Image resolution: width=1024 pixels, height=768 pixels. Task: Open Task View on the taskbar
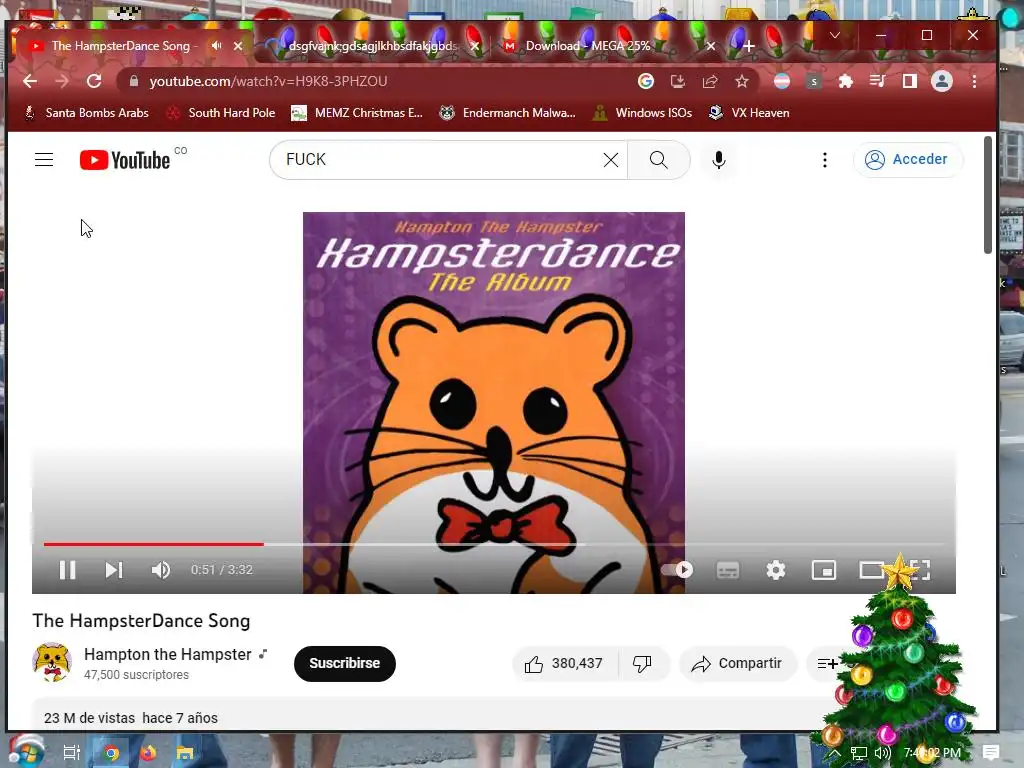tap(71, 753)
